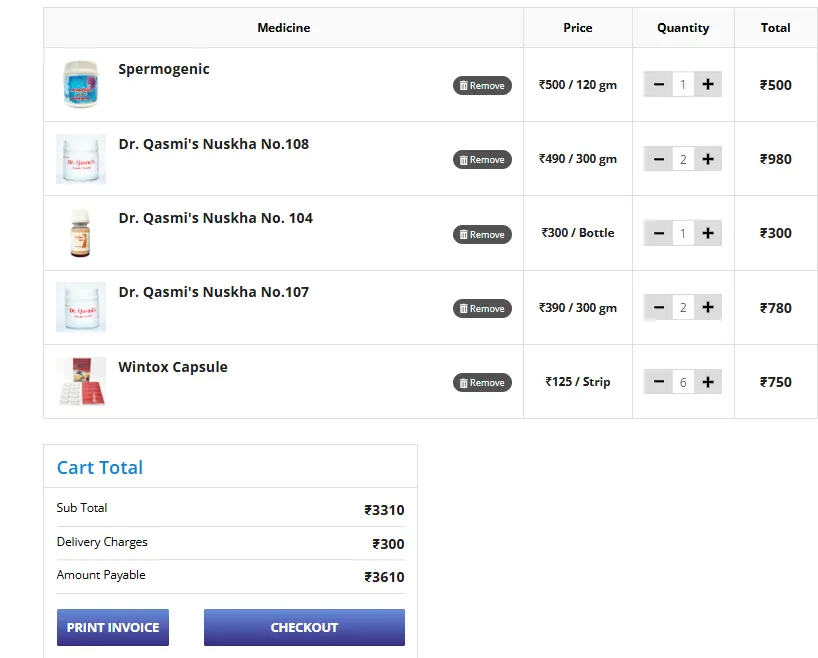Click the Nuskha No. 104 bottle image
Image resolution: width=818 pixels, height=658 pixels.
pos(80,233)
